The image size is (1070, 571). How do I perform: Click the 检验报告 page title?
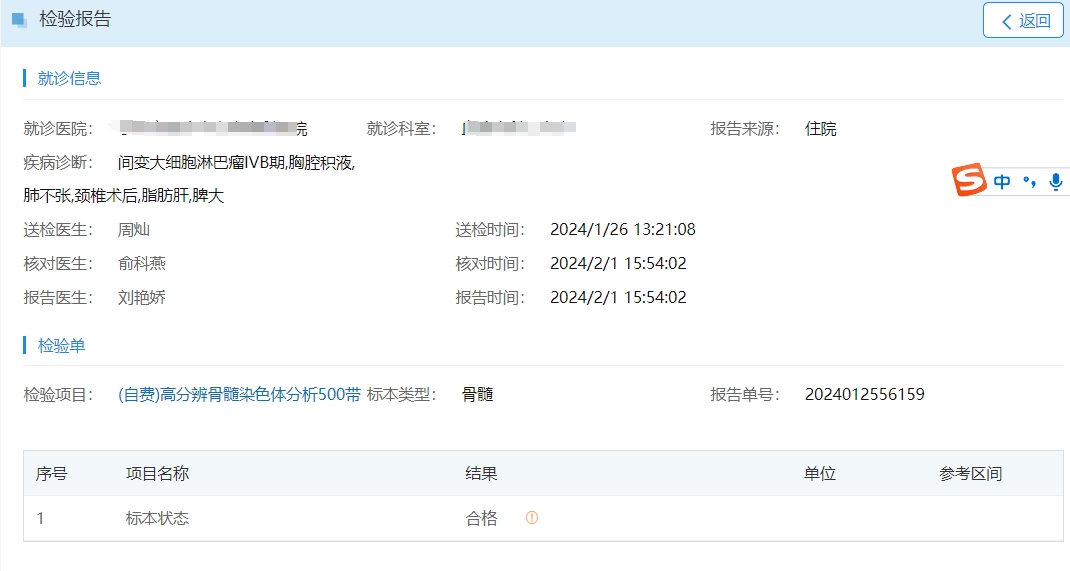click(75, 19)
